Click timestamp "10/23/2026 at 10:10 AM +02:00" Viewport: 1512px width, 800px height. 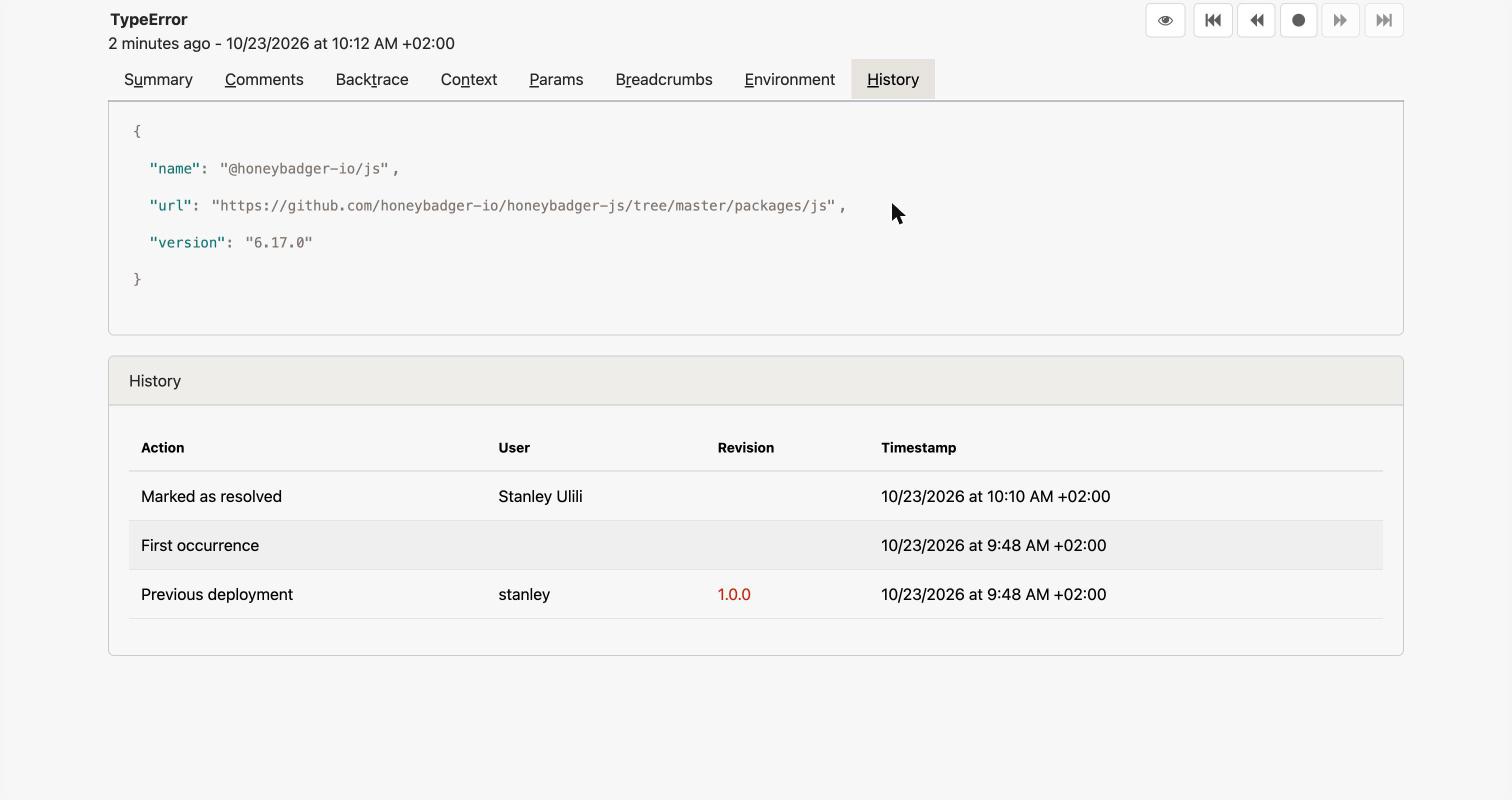click(995, 496)
